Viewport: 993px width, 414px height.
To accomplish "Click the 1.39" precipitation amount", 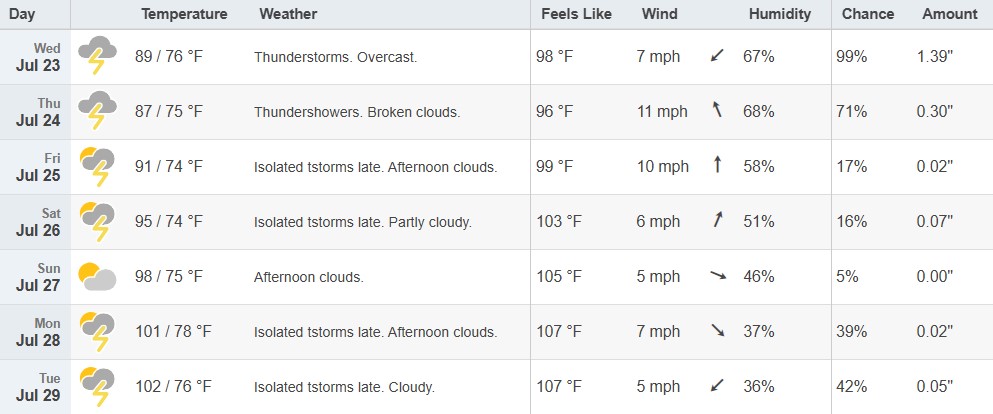I will (x=935, y=56).
